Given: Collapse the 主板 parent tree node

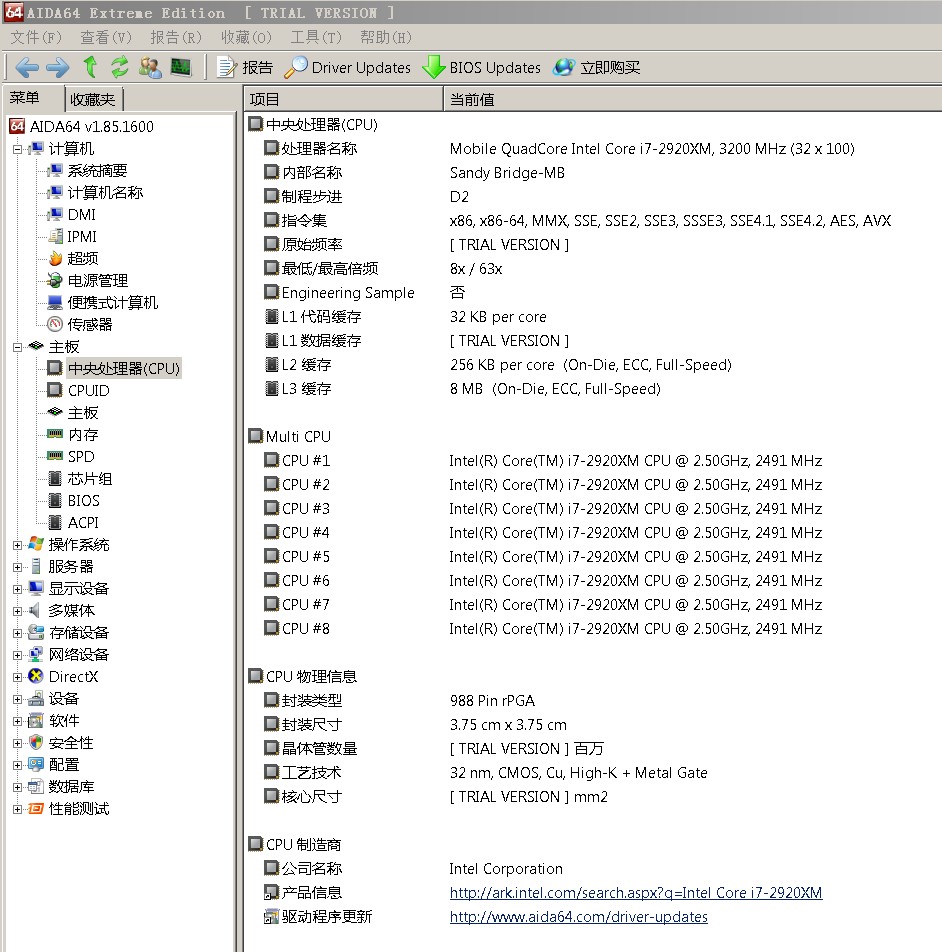Looking at the screenshot, I should (x=18, y=347).
